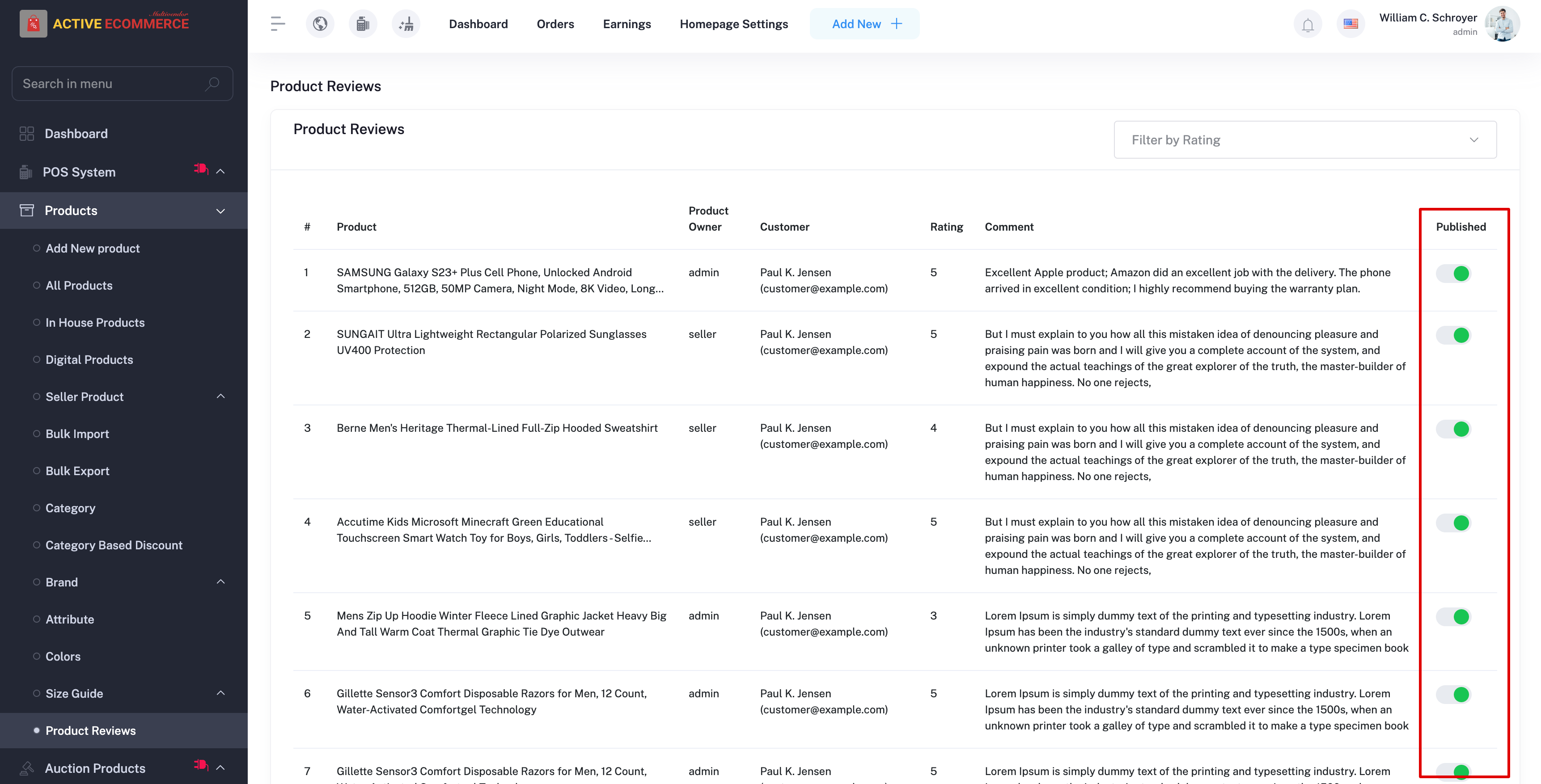Click the Add New button
Viewport: 1541px width, 784px height.
[x=864, y=24]
